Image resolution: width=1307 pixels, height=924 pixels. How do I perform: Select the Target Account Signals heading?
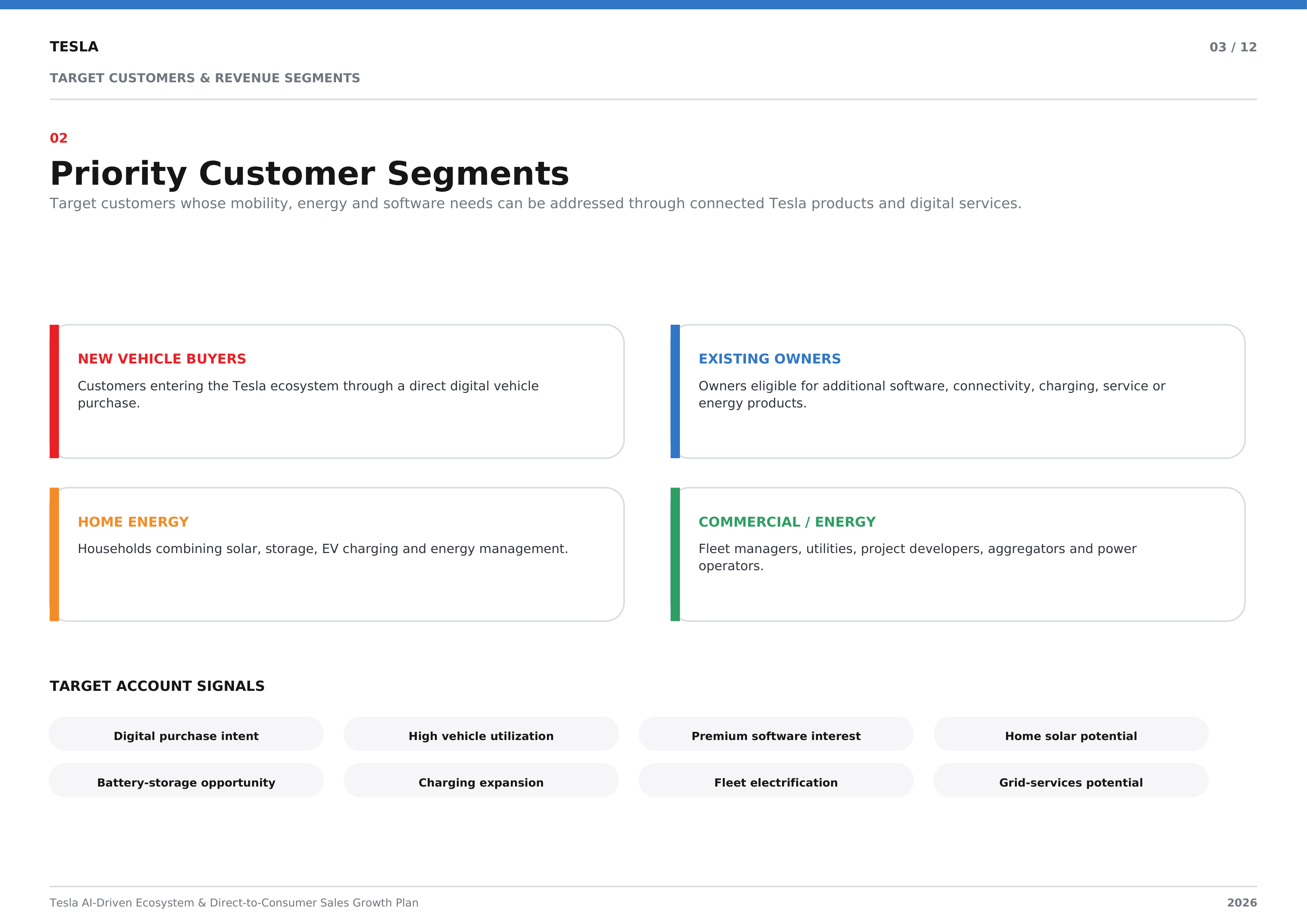click(x=157, y=686)
